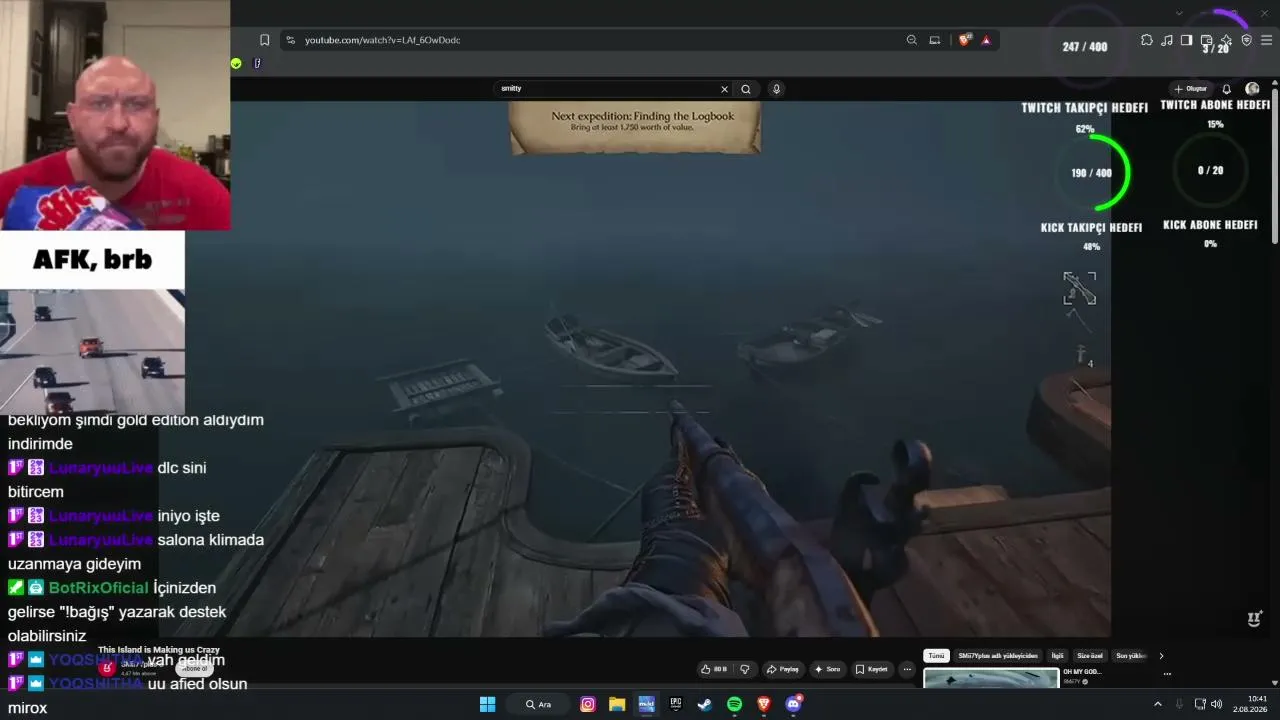
Task: Open the OH MY GOD recommended video thumbnail
Action: tap(991, 678)
